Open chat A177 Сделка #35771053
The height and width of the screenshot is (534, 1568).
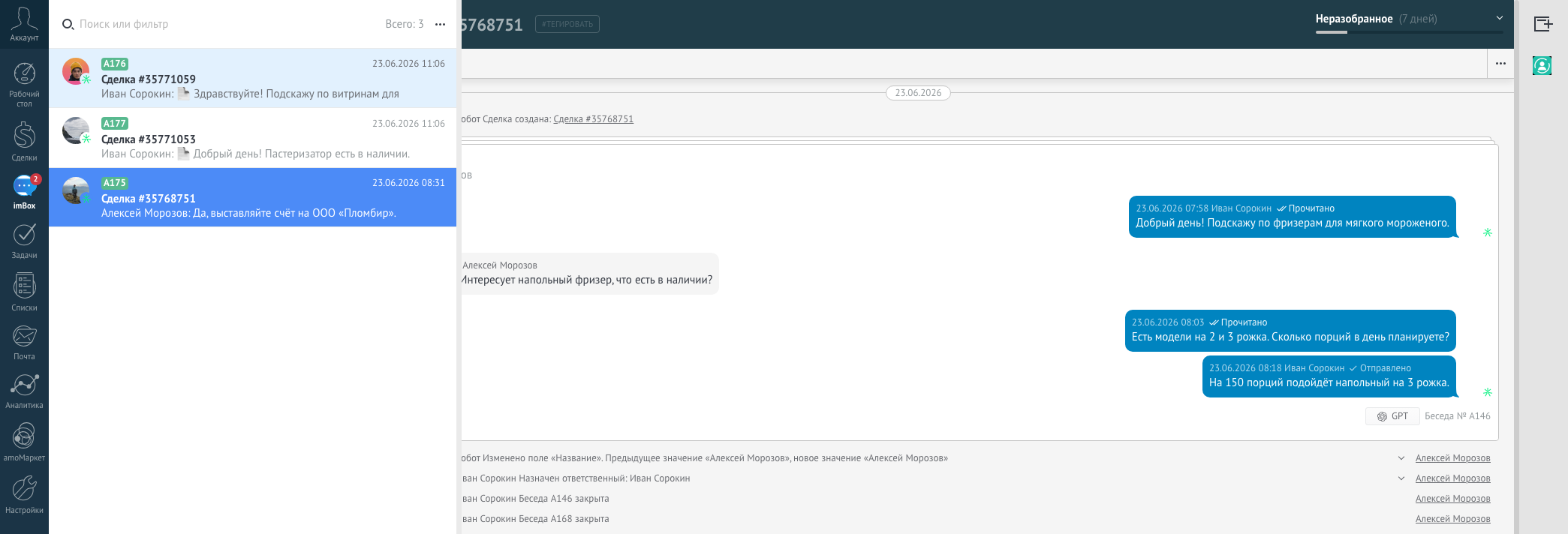[252, 138]
